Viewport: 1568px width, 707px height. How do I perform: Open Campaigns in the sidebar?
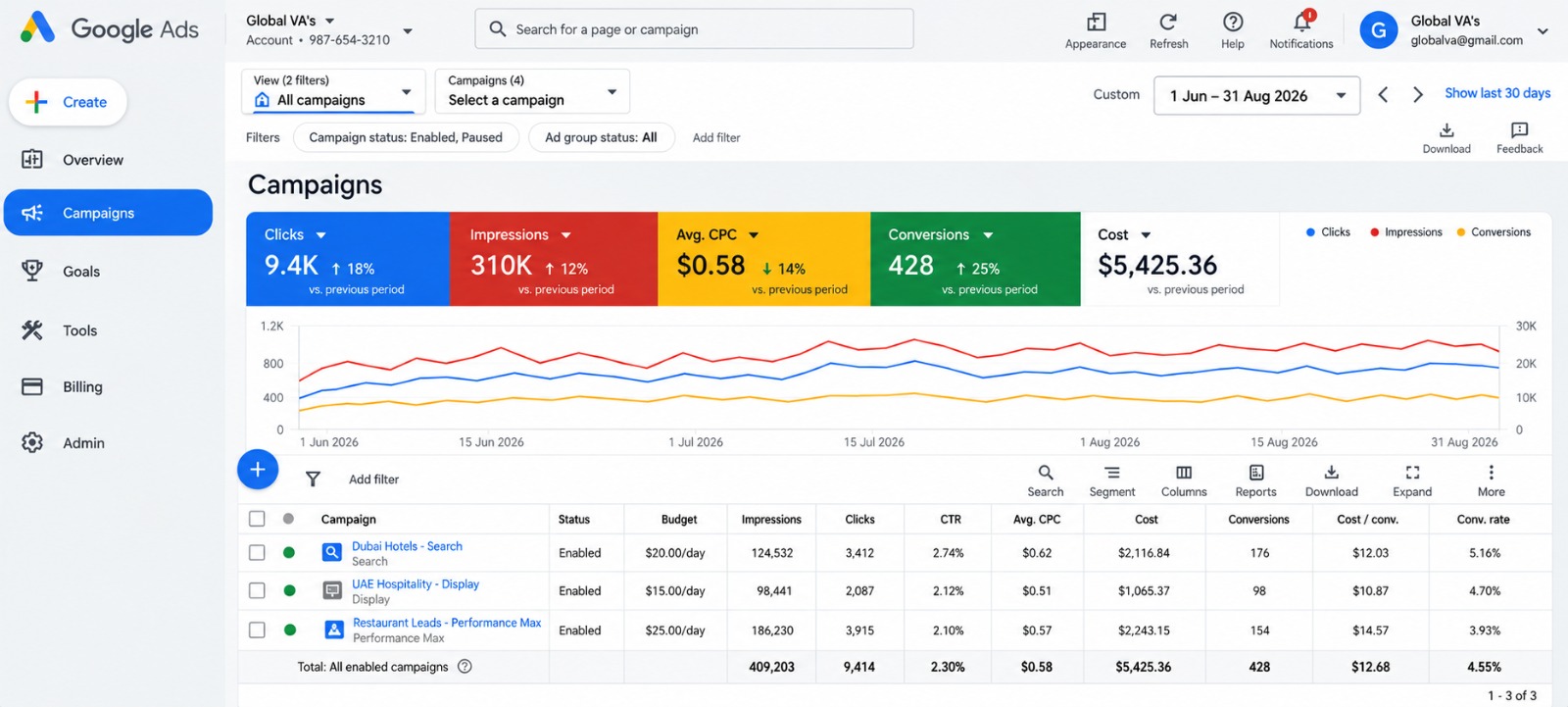pos(108,213)
